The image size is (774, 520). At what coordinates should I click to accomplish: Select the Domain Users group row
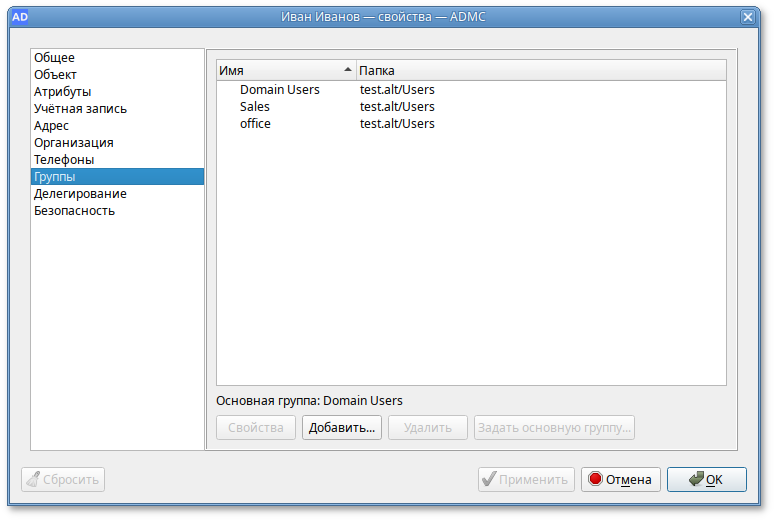point(279,90)
